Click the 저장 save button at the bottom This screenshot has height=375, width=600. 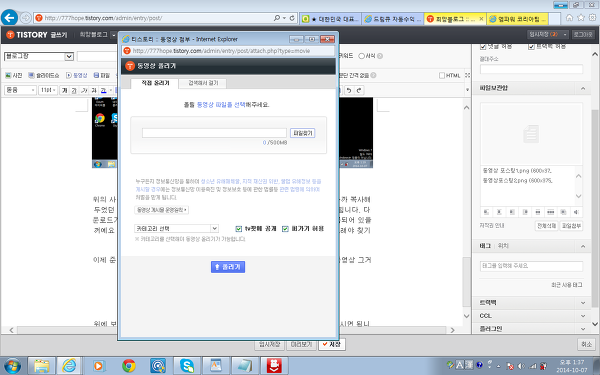pos(332,344)
